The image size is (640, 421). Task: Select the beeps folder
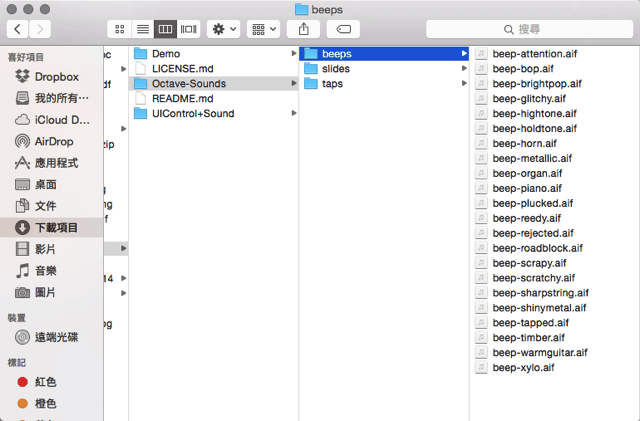click(x=384, y=53)
